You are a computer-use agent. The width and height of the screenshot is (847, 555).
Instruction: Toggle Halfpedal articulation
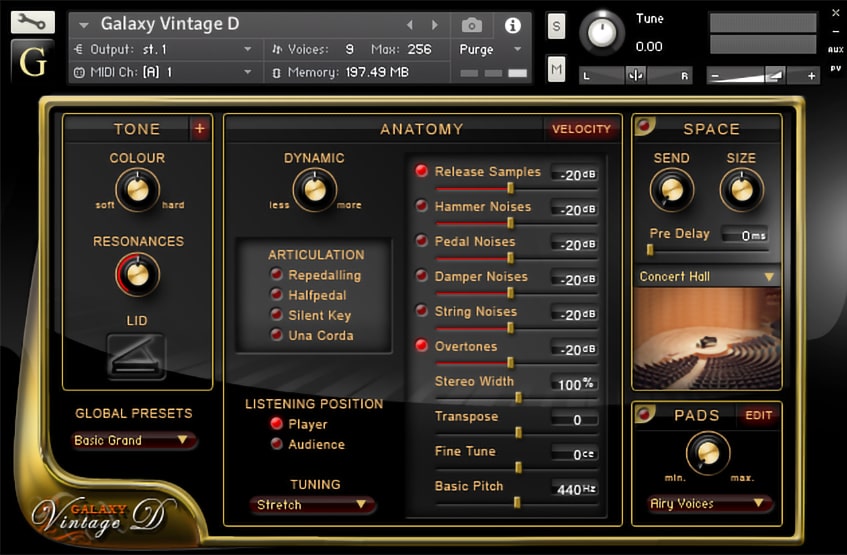[x=276, y=295]
